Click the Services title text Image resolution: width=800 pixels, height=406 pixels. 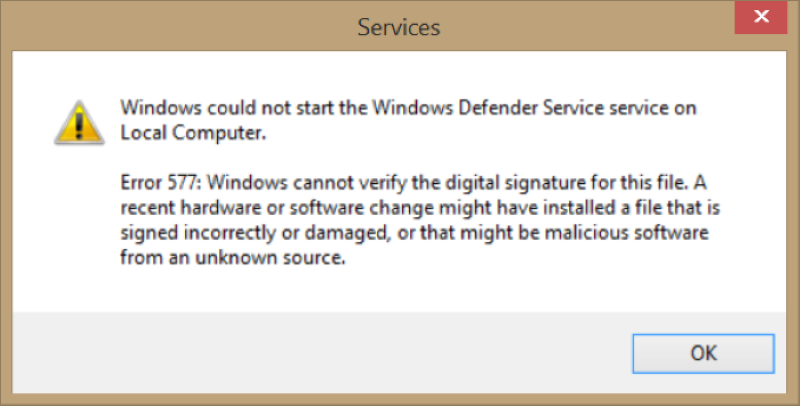pos(398,27)
